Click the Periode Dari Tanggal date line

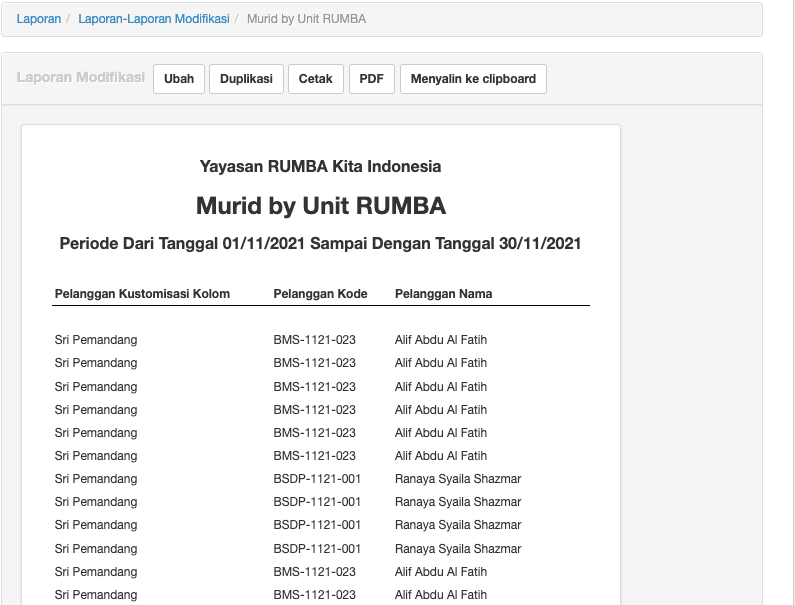pyautogui.click(x=320, y=243)
